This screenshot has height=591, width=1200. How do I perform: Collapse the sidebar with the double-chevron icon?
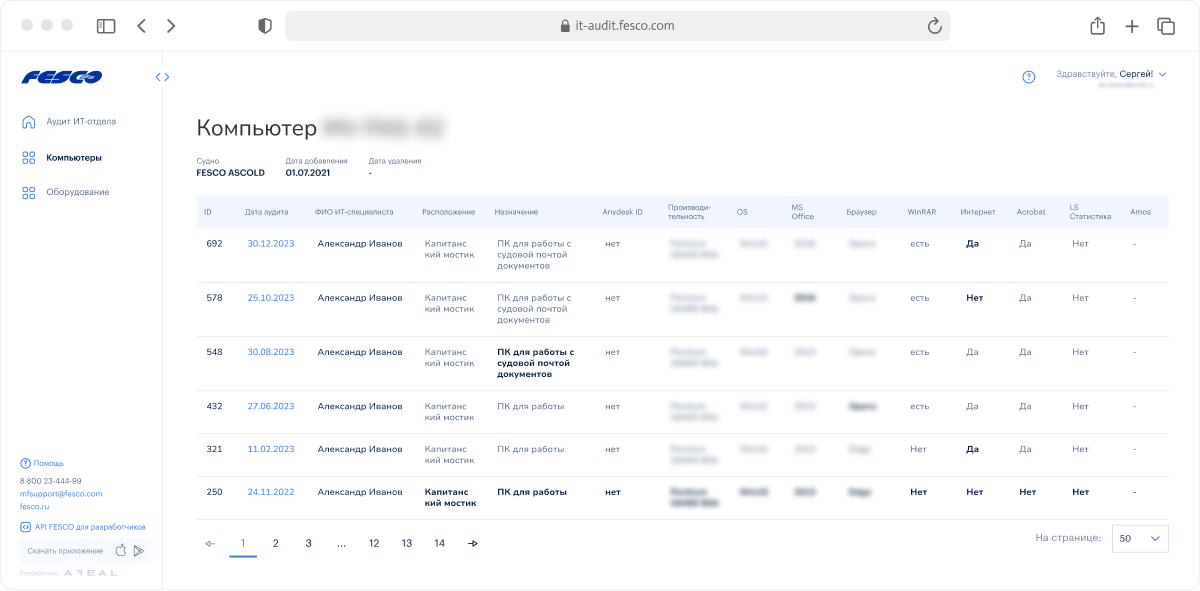tap(162, 77)
